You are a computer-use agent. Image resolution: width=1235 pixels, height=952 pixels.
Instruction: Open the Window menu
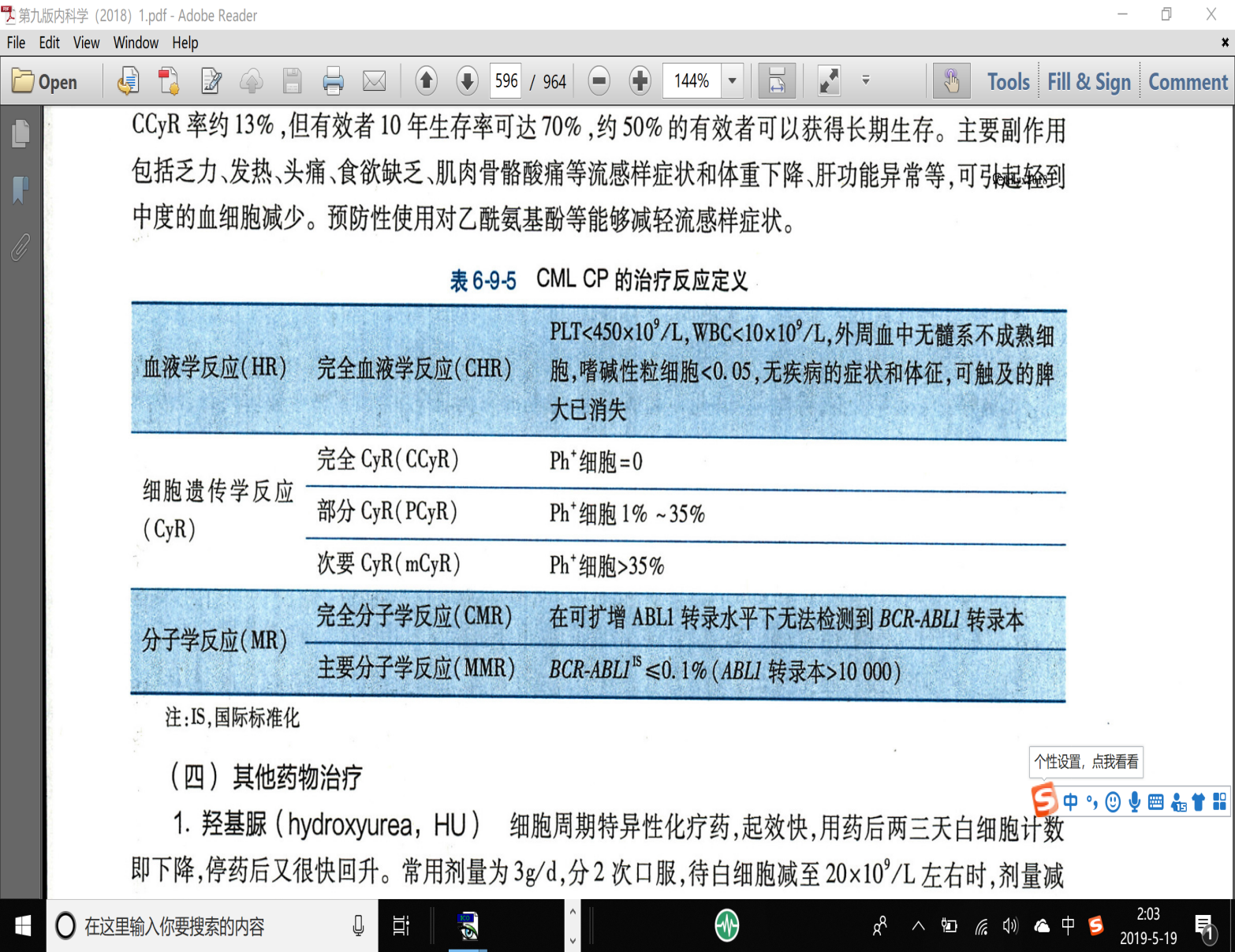point(136,43)
